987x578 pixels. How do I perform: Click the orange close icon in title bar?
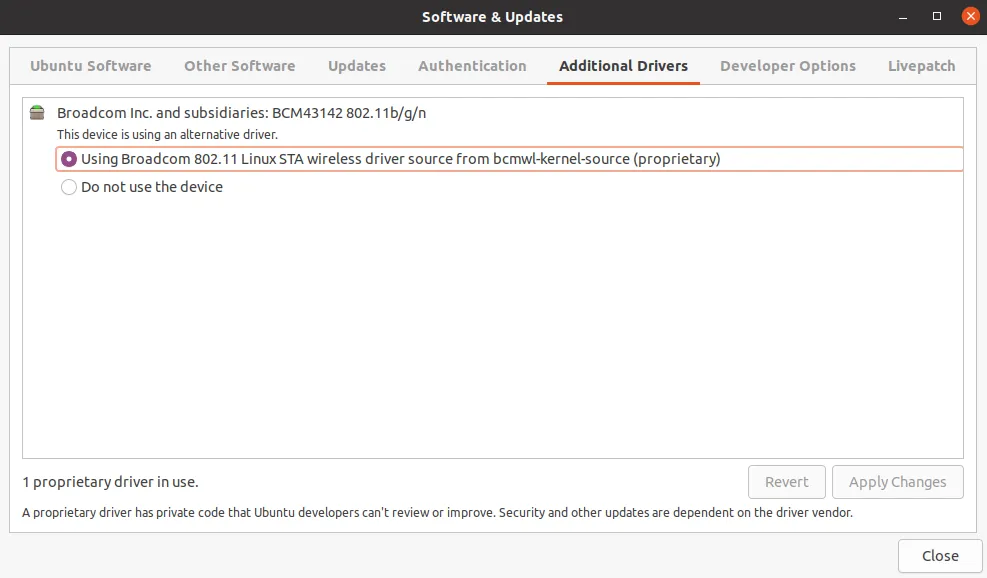[969, 15]
